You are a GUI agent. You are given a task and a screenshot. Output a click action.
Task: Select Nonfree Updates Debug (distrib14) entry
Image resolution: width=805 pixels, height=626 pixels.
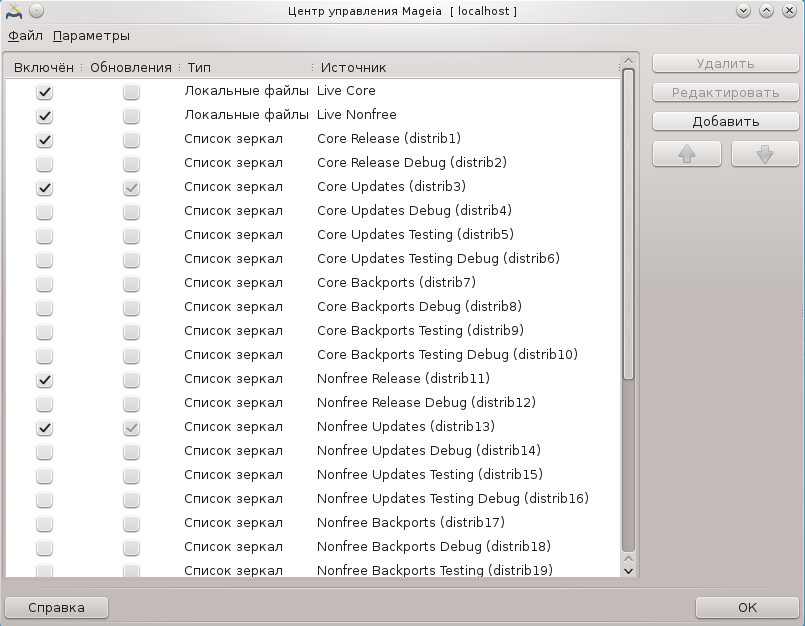coord(313,451)
